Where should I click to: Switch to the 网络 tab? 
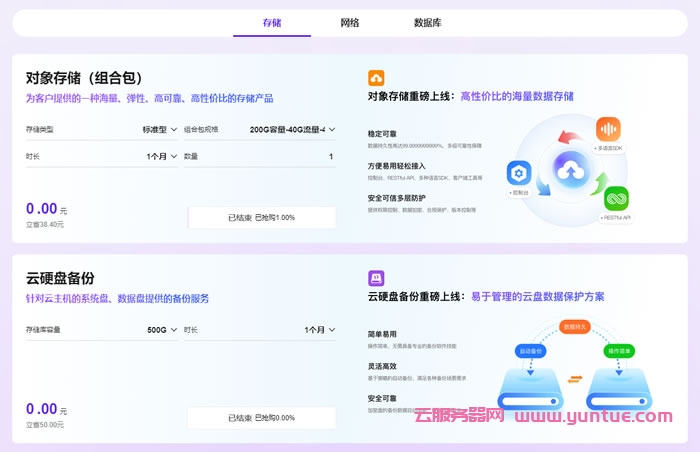click(x=350, y=22)
